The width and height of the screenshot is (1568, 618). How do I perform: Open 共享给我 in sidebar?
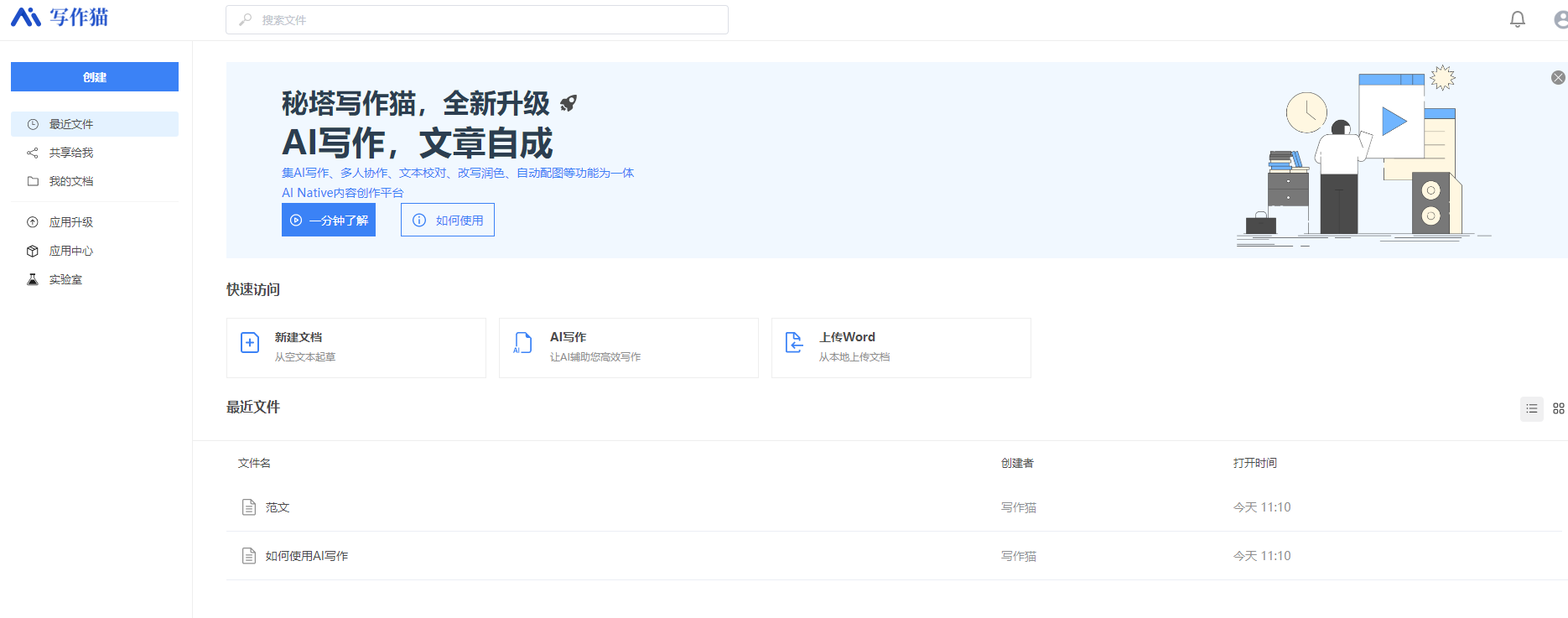(71, 153)
